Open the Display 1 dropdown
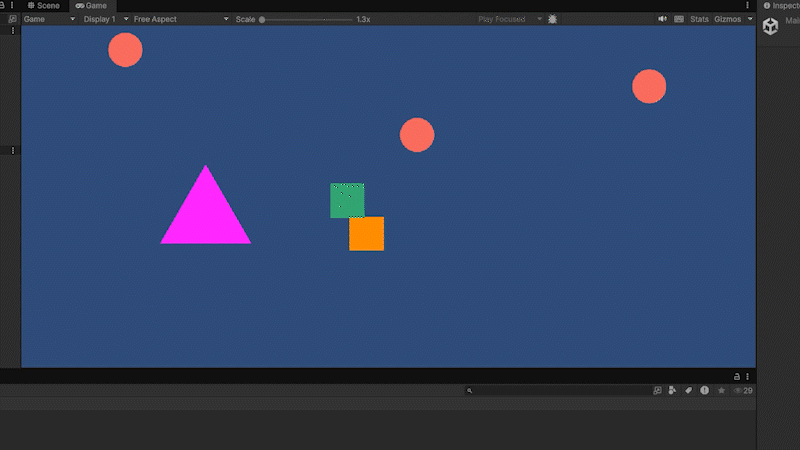Image resolution: width=800 pixels, height=450 pixels. [x=106, y=19]
